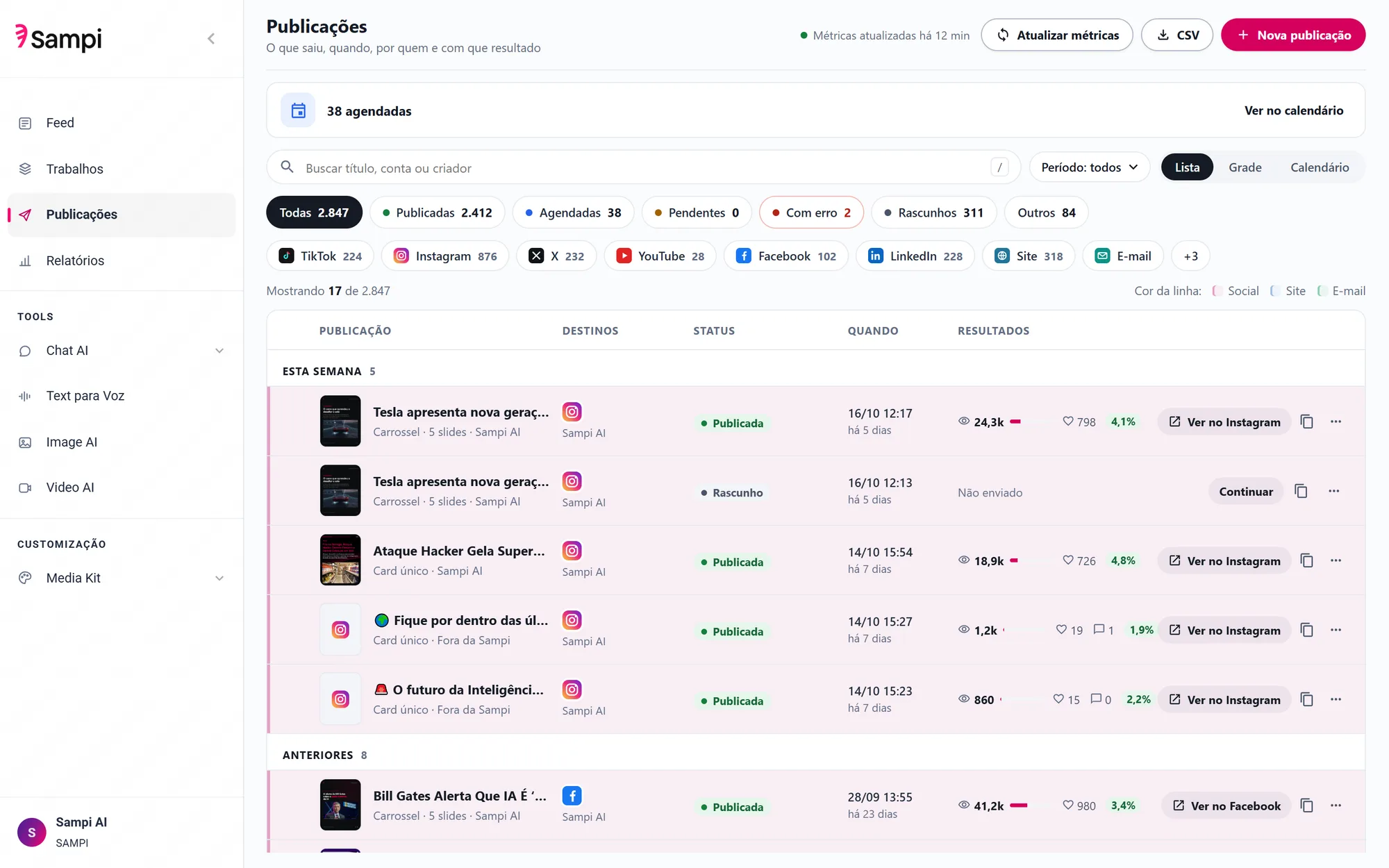Duplicate the Tesla Rascunho draft row
Screen dimensions: 1389x868
pos(1301,491)
